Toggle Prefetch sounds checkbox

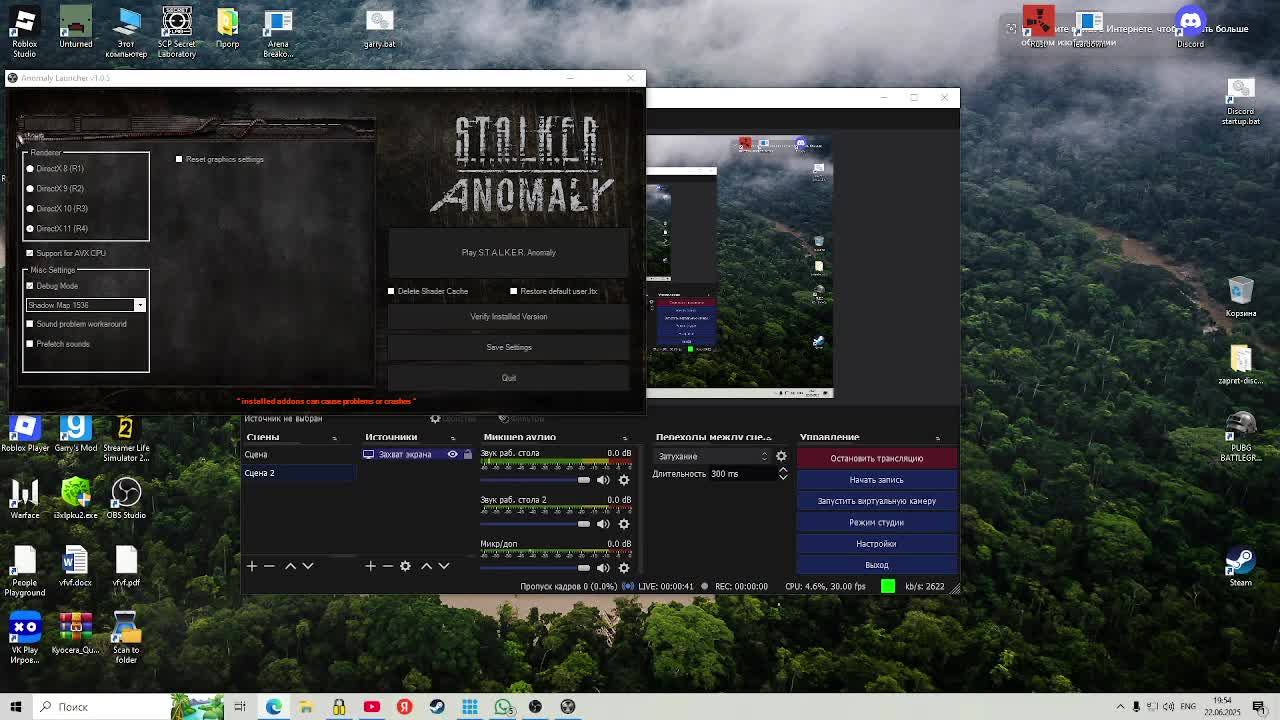coord(30,344)
